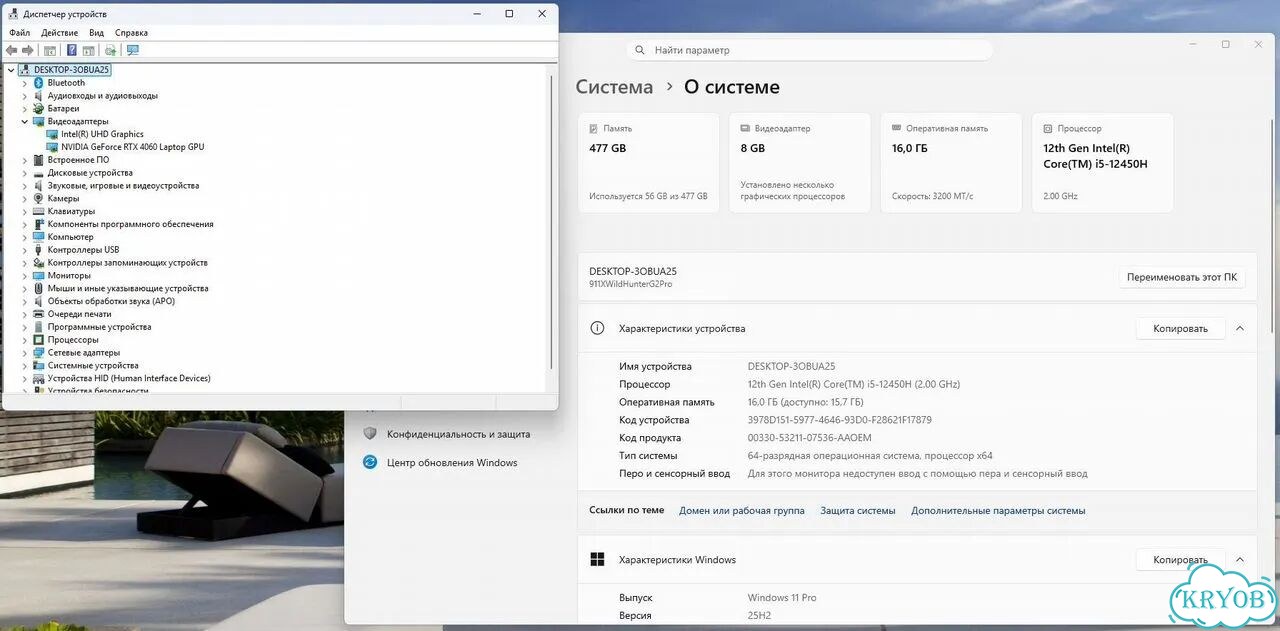Click the printer icon for Очереди печати
1280x631 pixels.
coord(39,314)
